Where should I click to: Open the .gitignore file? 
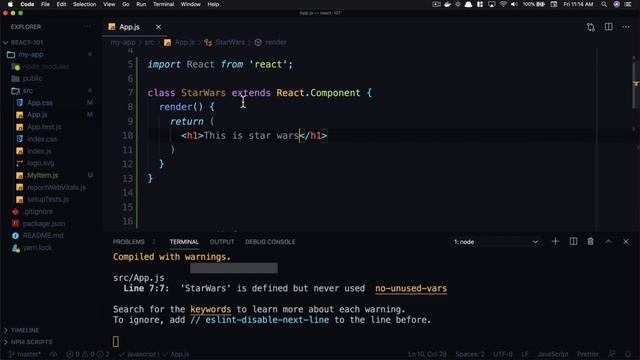coord(38,211)
